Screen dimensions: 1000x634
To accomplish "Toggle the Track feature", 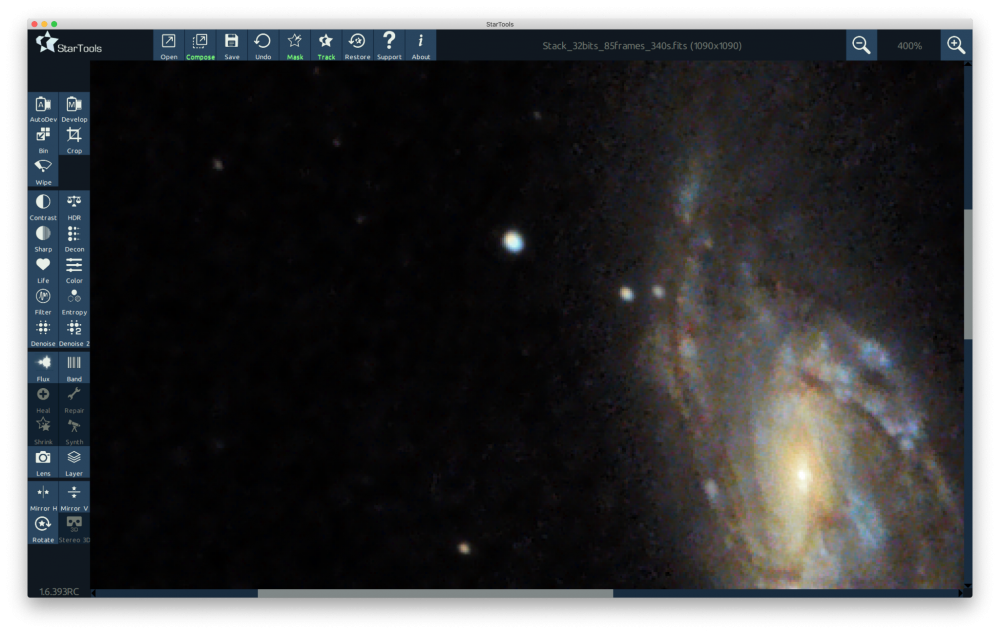I will (326, 45).
